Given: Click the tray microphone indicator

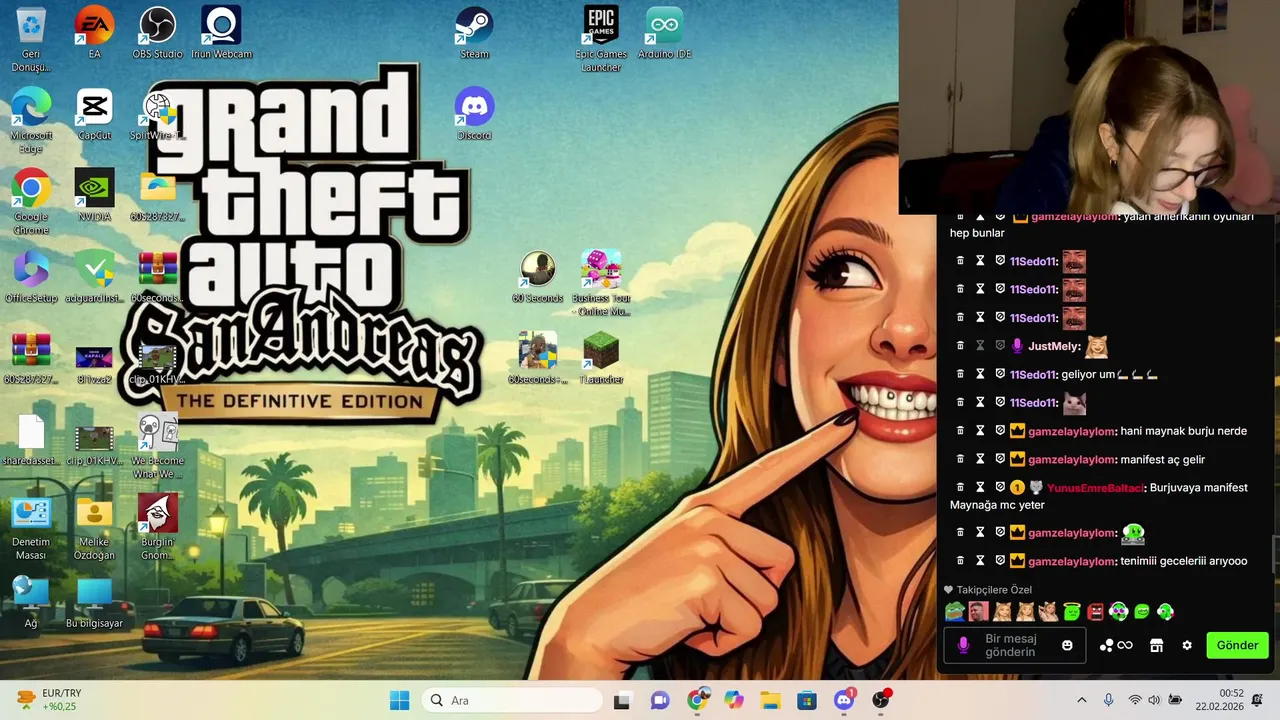Looking at the screenshot, I should click(1108, 700).
